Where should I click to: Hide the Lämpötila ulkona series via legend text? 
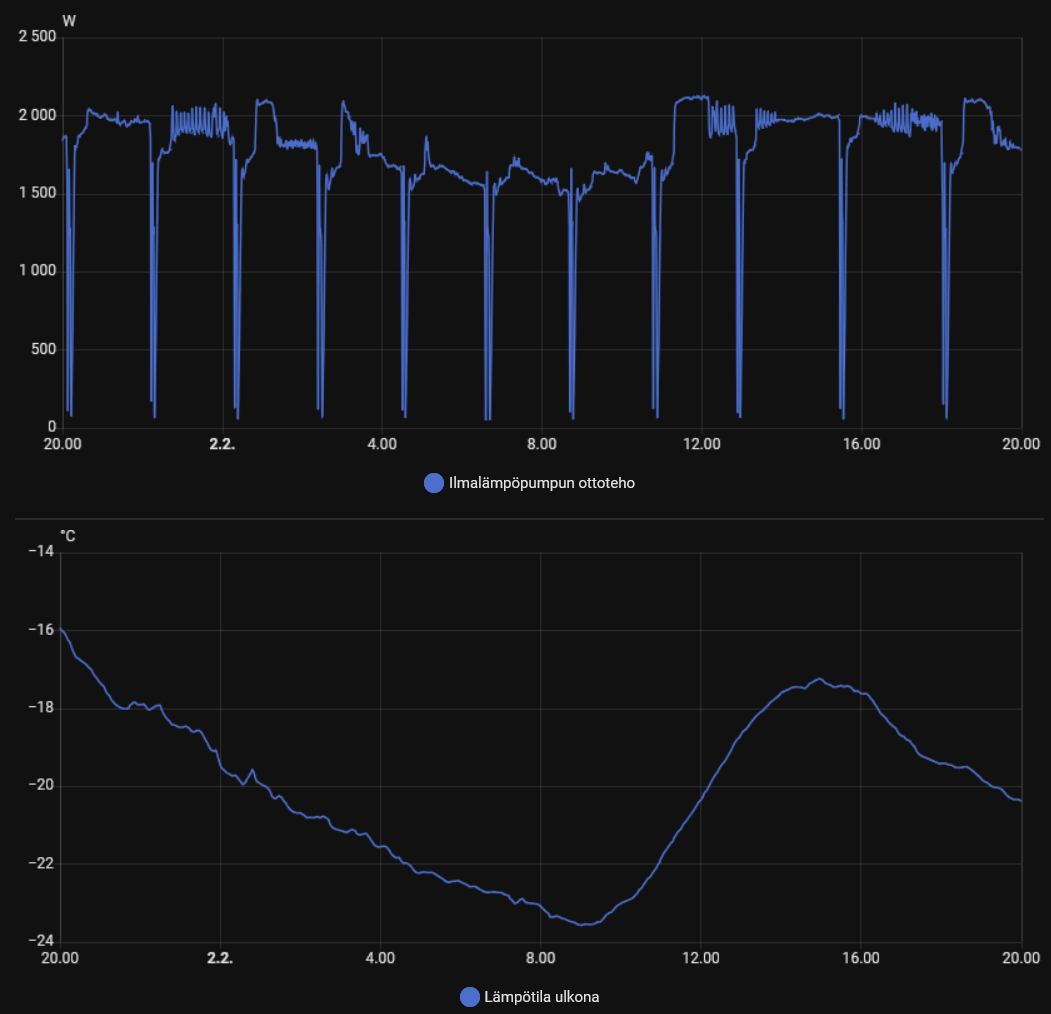541,996
